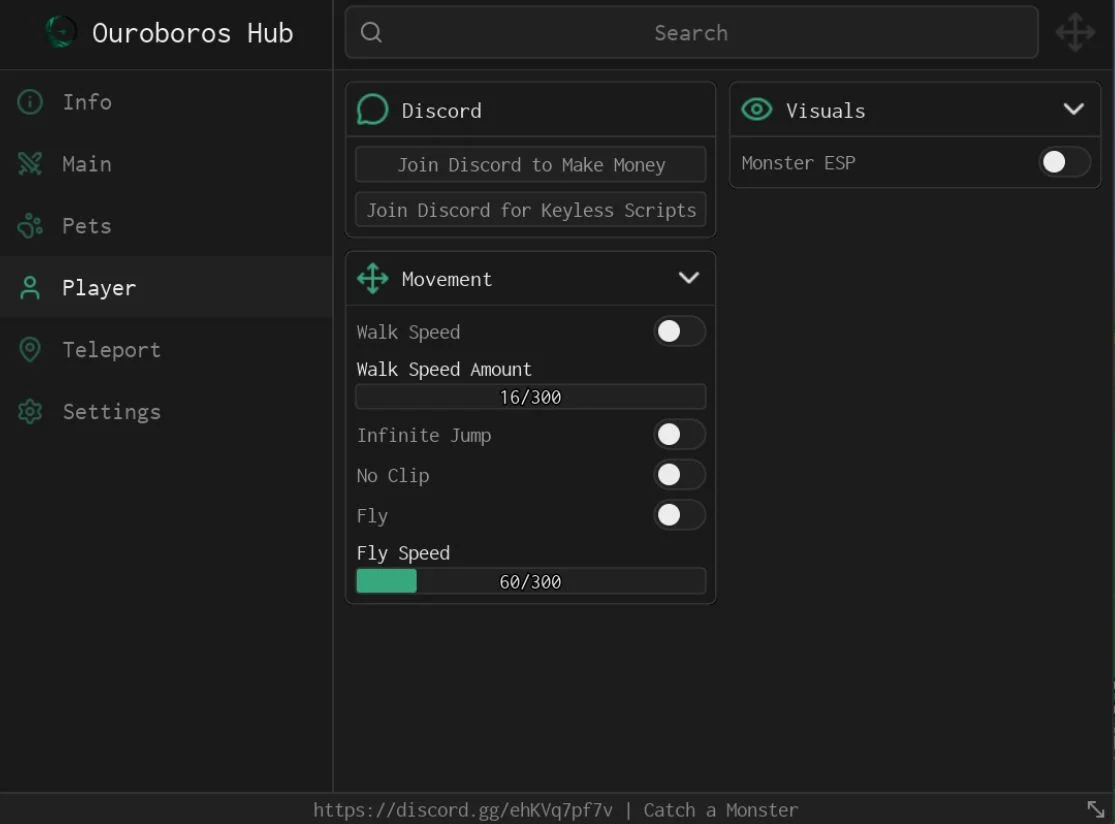Image resolution: width=1115 pixels, height=824 pixels.
Task: Switch on Monster ESP
Action: tap(1065, 162)
